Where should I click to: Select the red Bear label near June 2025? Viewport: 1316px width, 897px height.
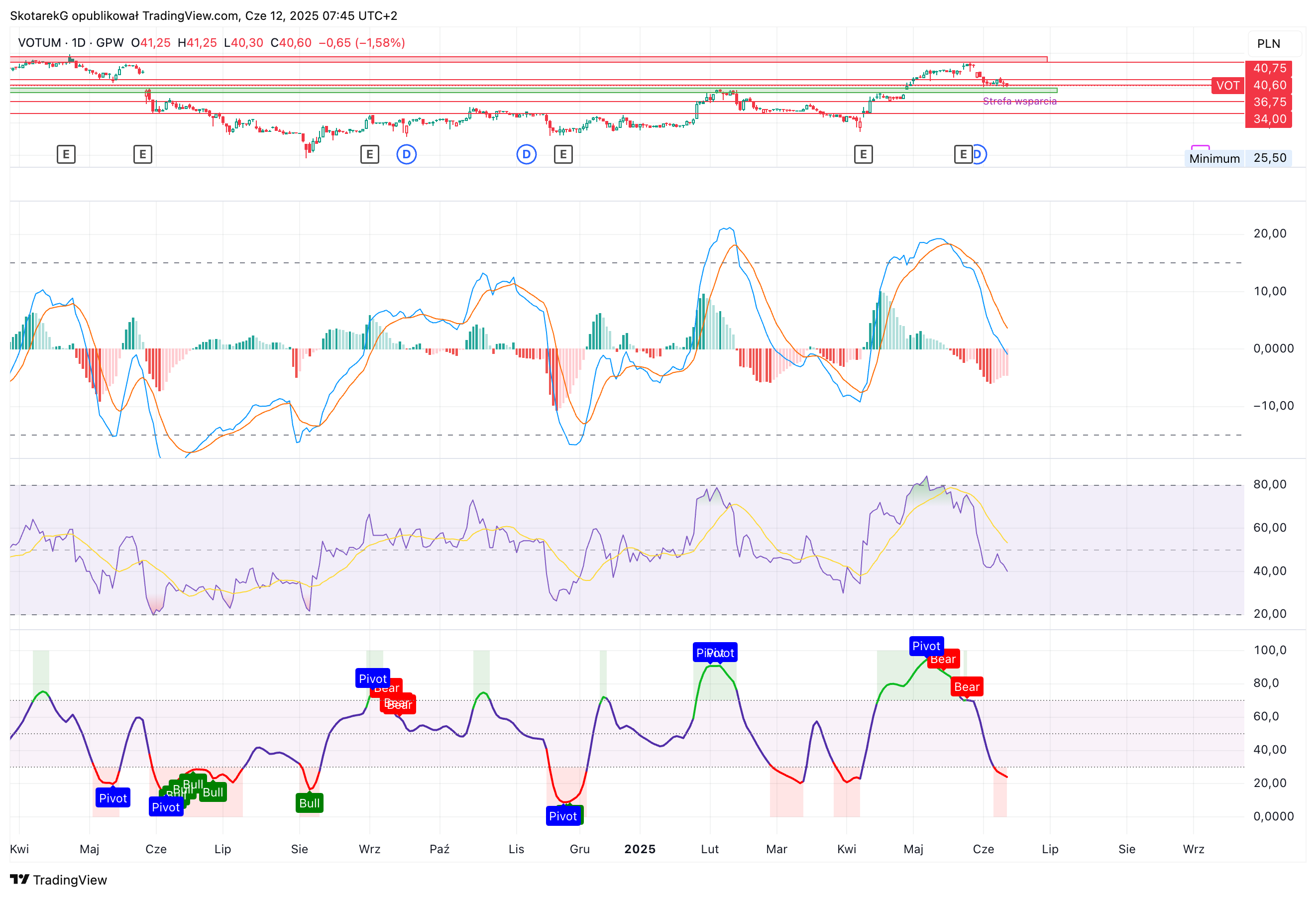pyautogui.click(x=967, y=687)
